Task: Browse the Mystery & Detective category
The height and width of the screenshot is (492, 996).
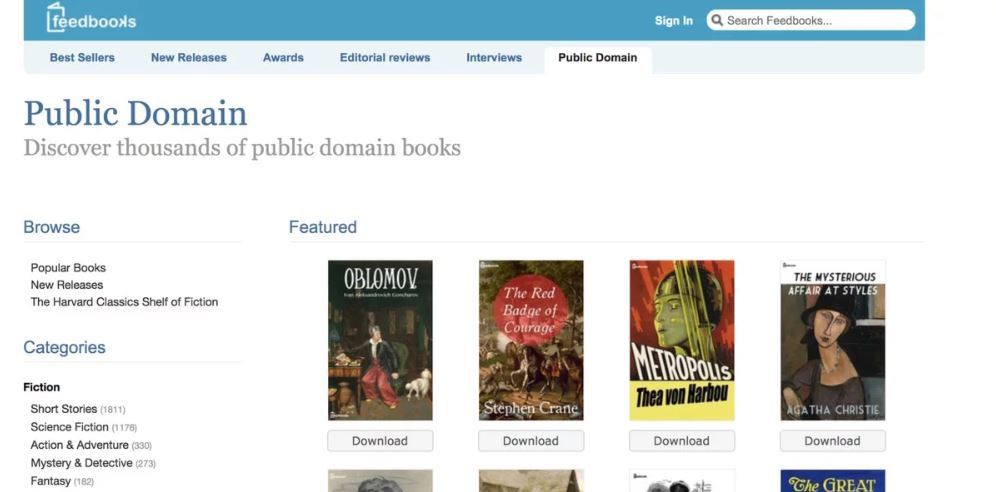Action: coord(81,463)
